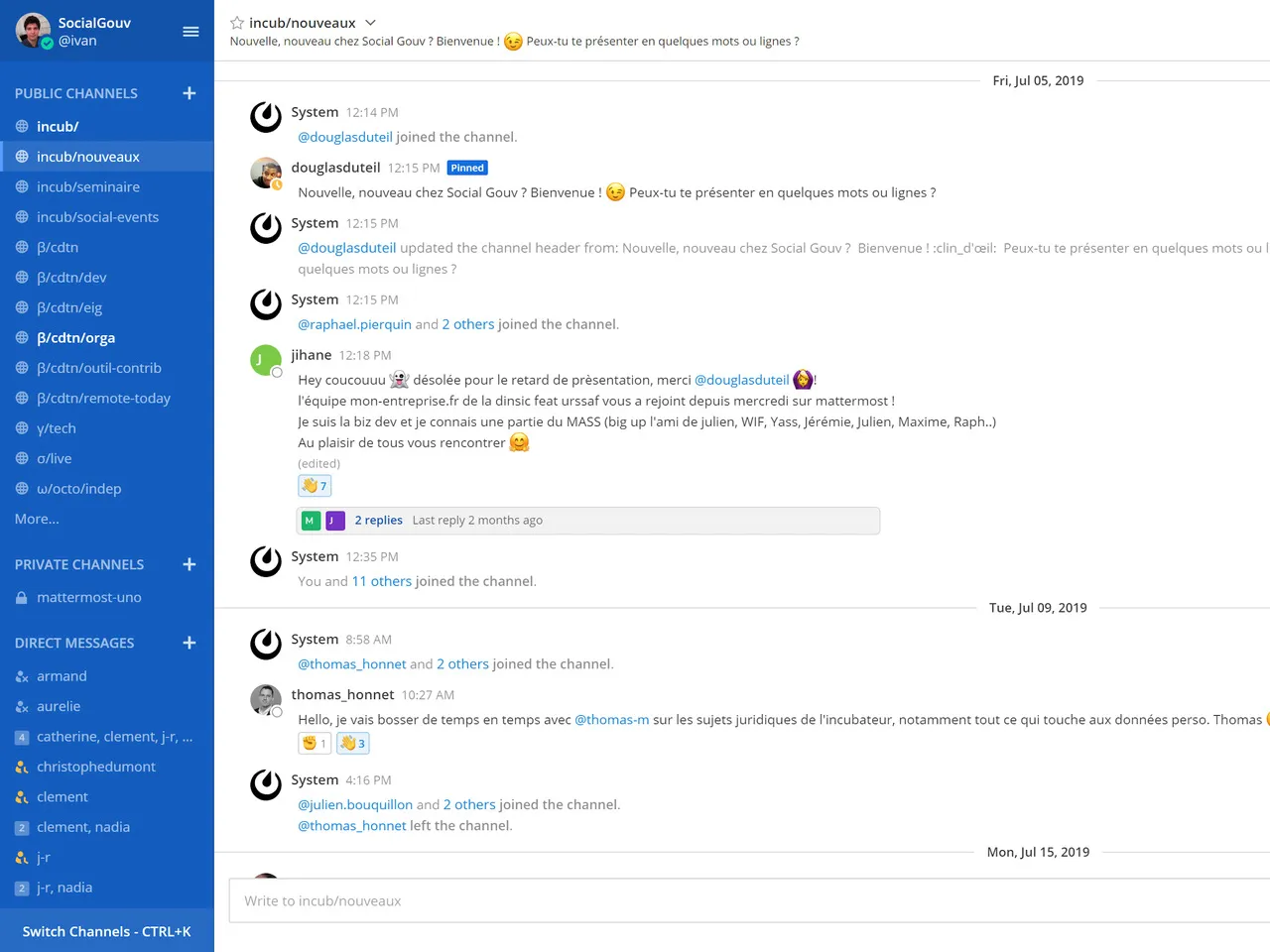This screenshot has height=952, width=1270.
Task: Open the 2 replies thread
Action: click(x=378, y=520)
